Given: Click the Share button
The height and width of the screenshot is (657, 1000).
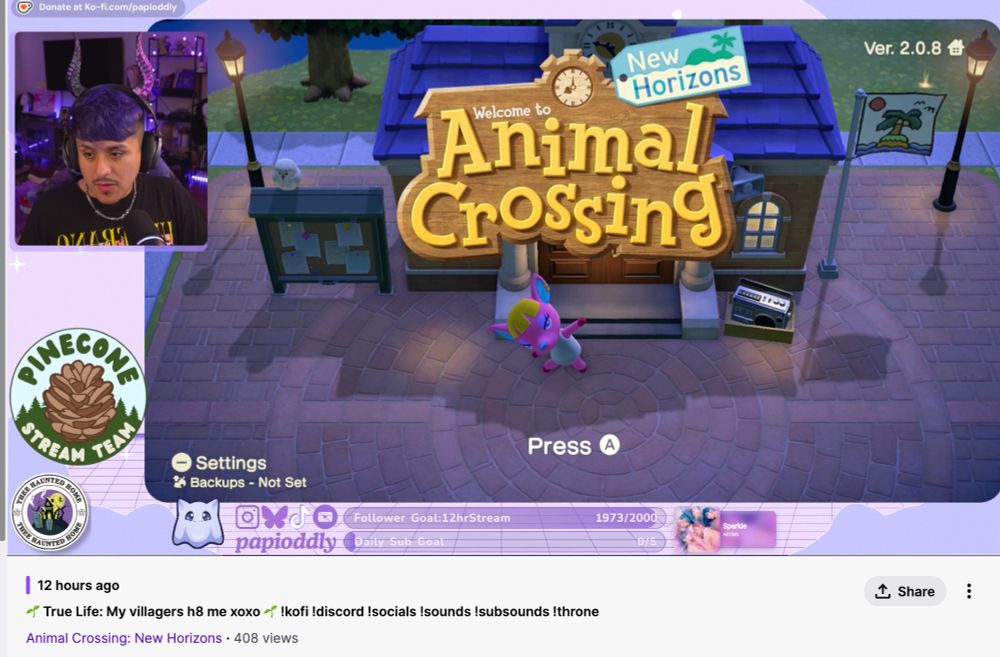Looking at the screenshot, I should [x=904, y=591].
